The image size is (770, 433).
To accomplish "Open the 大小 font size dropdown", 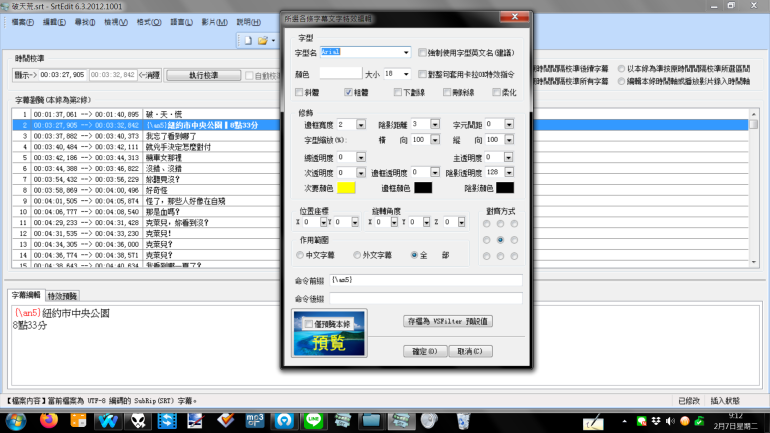I will pos(406,74).
